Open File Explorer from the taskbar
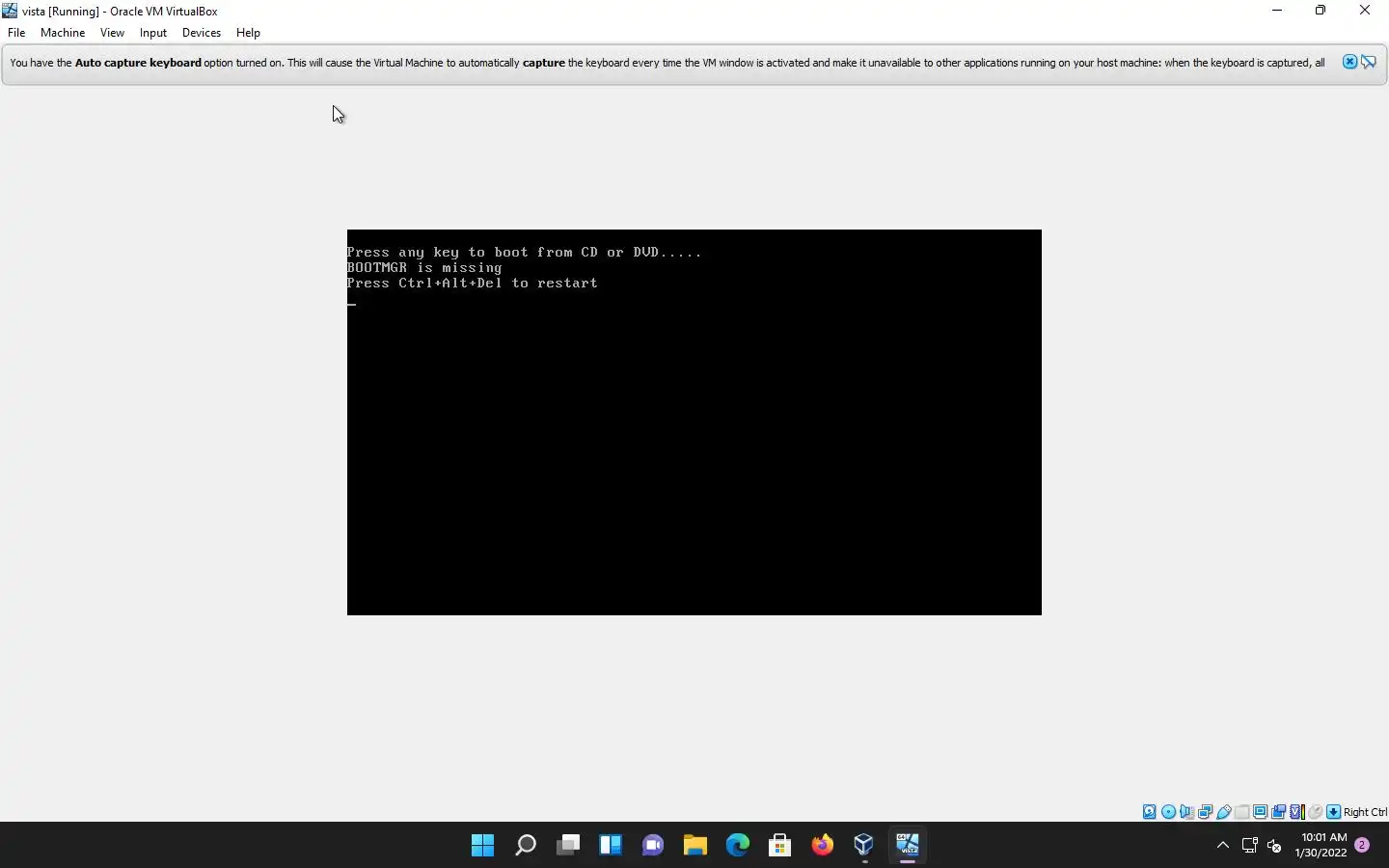Screen dimensions: 1389x868 pos(694,846)
